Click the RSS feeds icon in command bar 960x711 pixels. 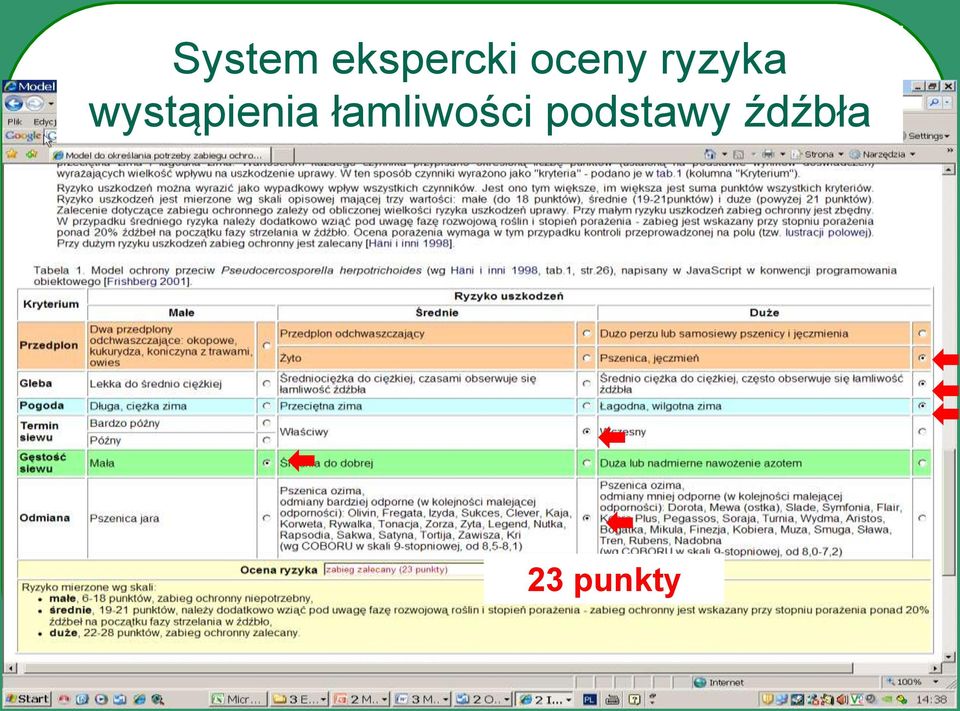coord(738,154)
